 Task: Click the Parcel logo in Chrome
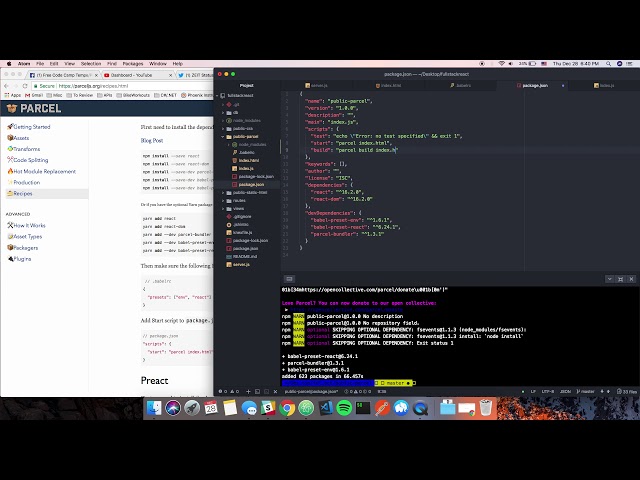(34, 108)
